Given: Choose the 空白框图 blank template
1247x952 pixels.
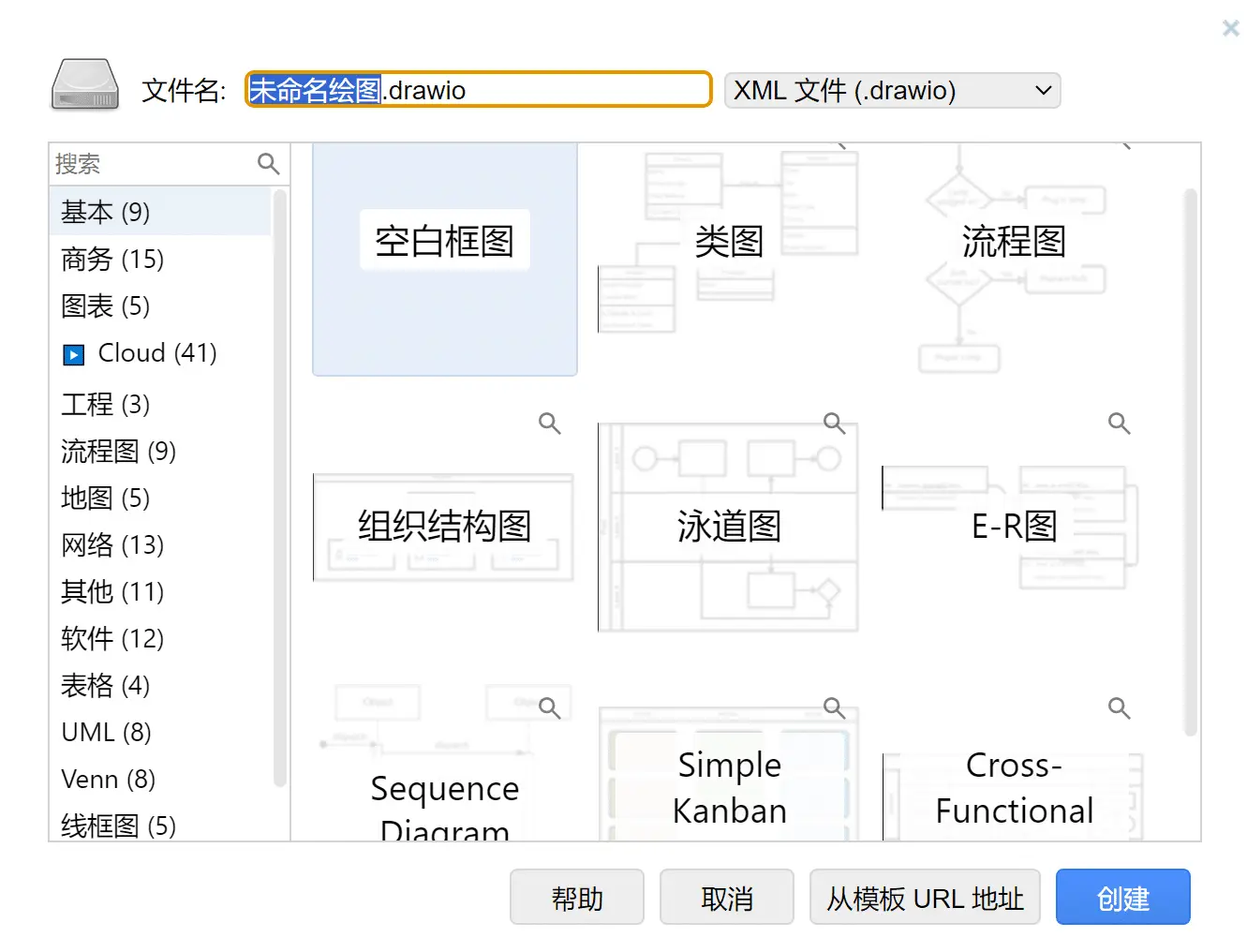Looking at the screenshot, I should point(445,260).
